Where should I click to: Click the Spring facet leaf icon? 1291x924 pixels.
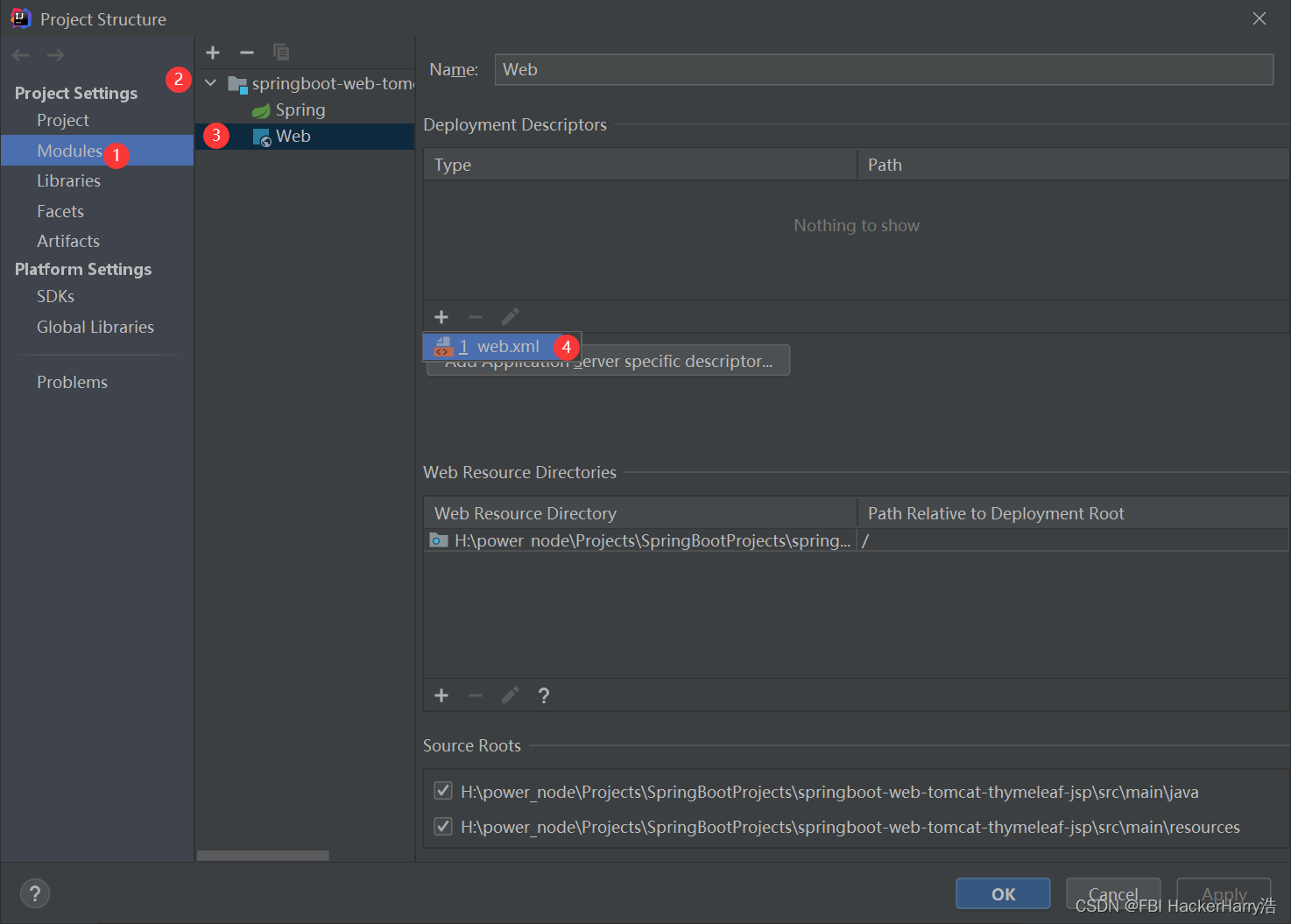click(261, 110)
